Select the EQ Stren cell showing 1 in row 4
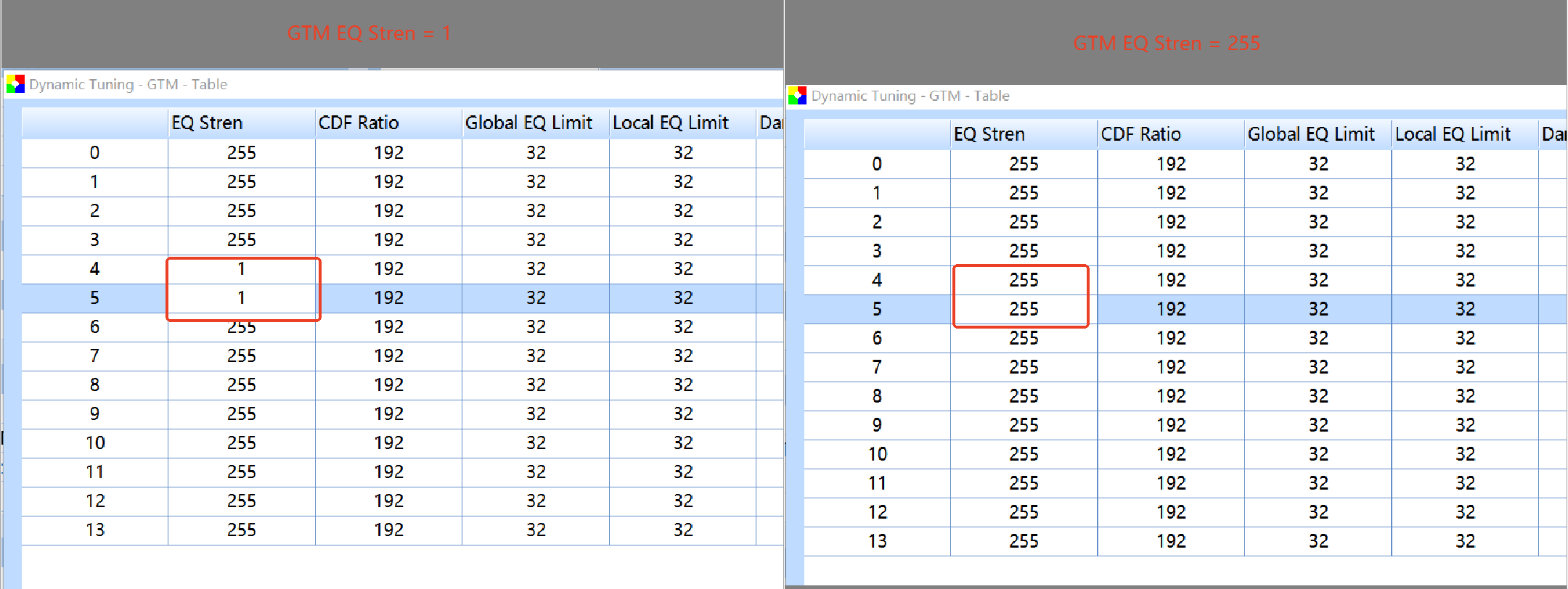This screenshot has width=1568, height=589. (x=242, y=269)
